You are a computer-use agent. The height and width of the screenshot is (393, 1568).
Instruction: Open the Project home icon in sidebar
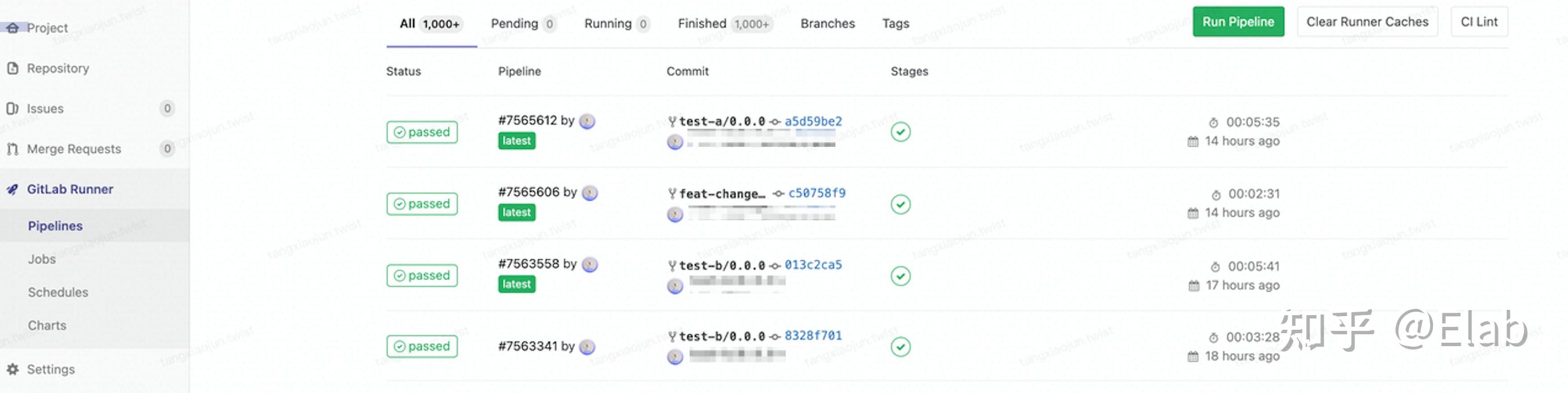click(x=14, y=27)
